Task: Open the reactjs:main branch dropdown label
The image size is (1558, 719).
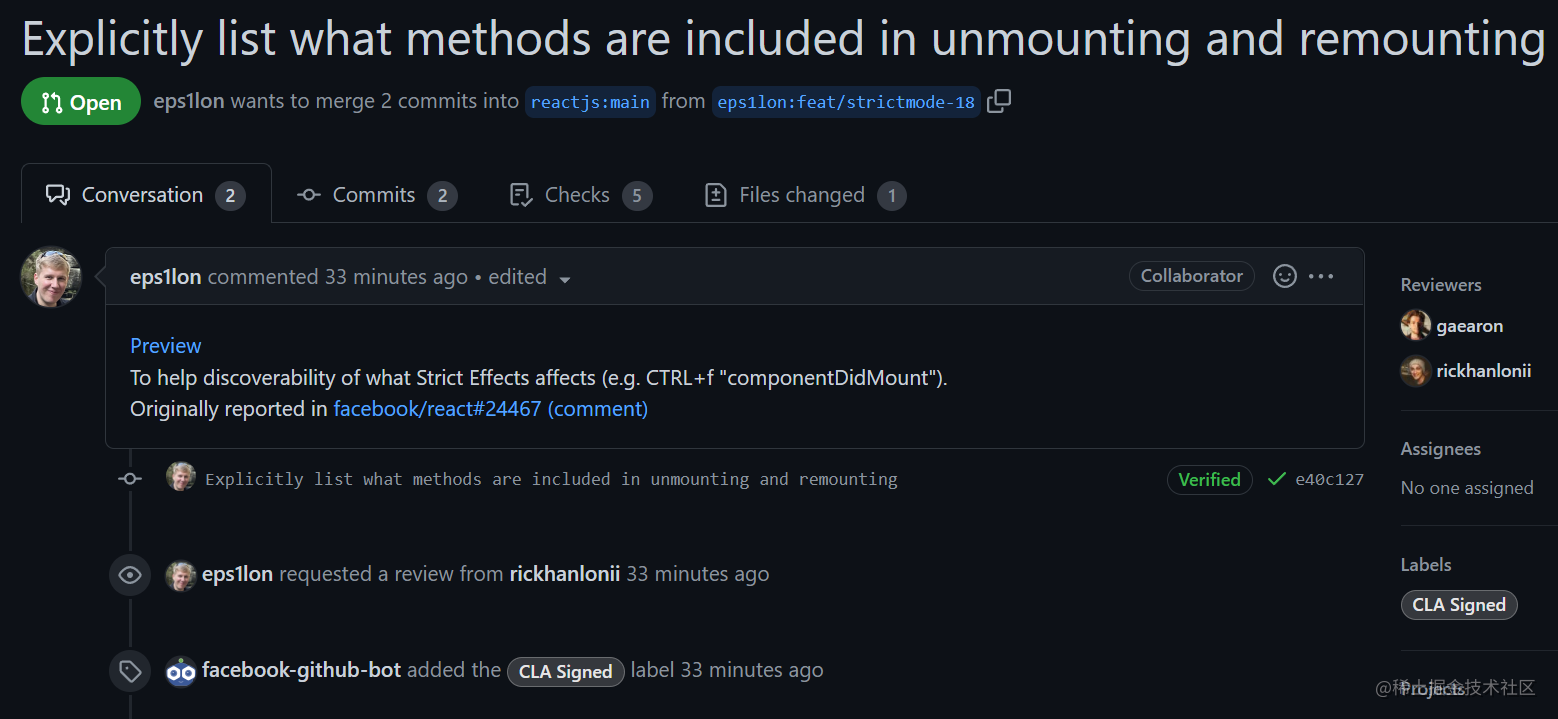Action: [589, 101]
